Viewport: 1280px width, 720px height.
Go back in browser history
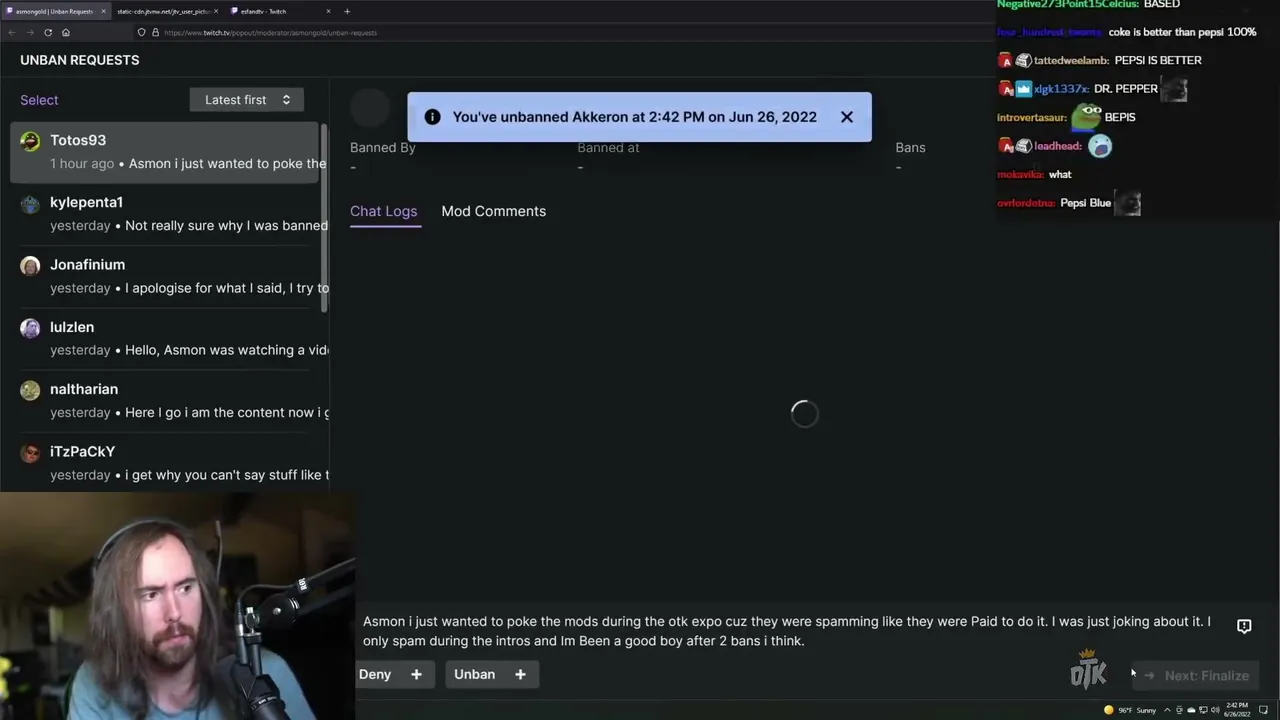tap(12, 33)
